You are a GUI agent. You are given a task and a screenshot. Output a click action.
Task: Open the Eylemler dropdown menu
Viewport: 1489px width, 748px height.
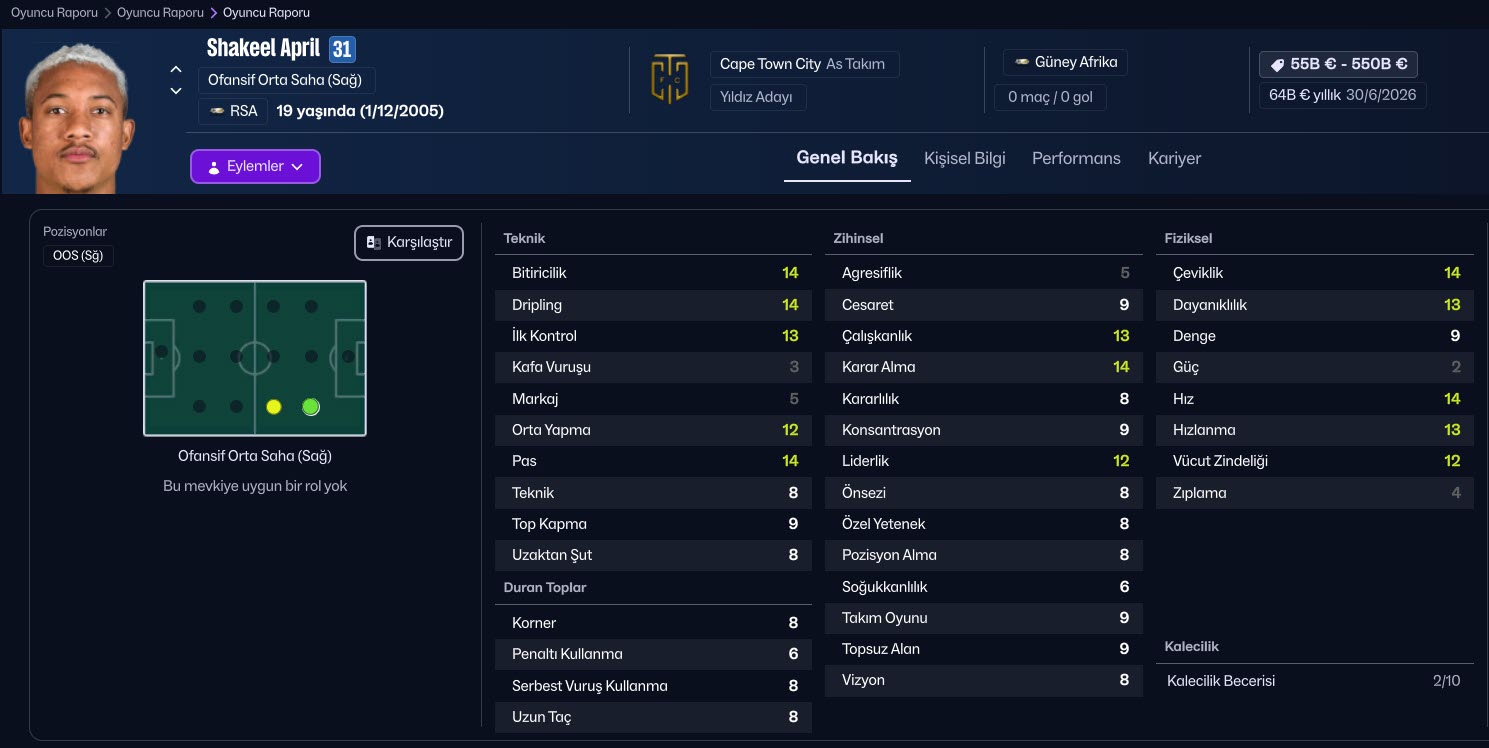pos(255,167)
